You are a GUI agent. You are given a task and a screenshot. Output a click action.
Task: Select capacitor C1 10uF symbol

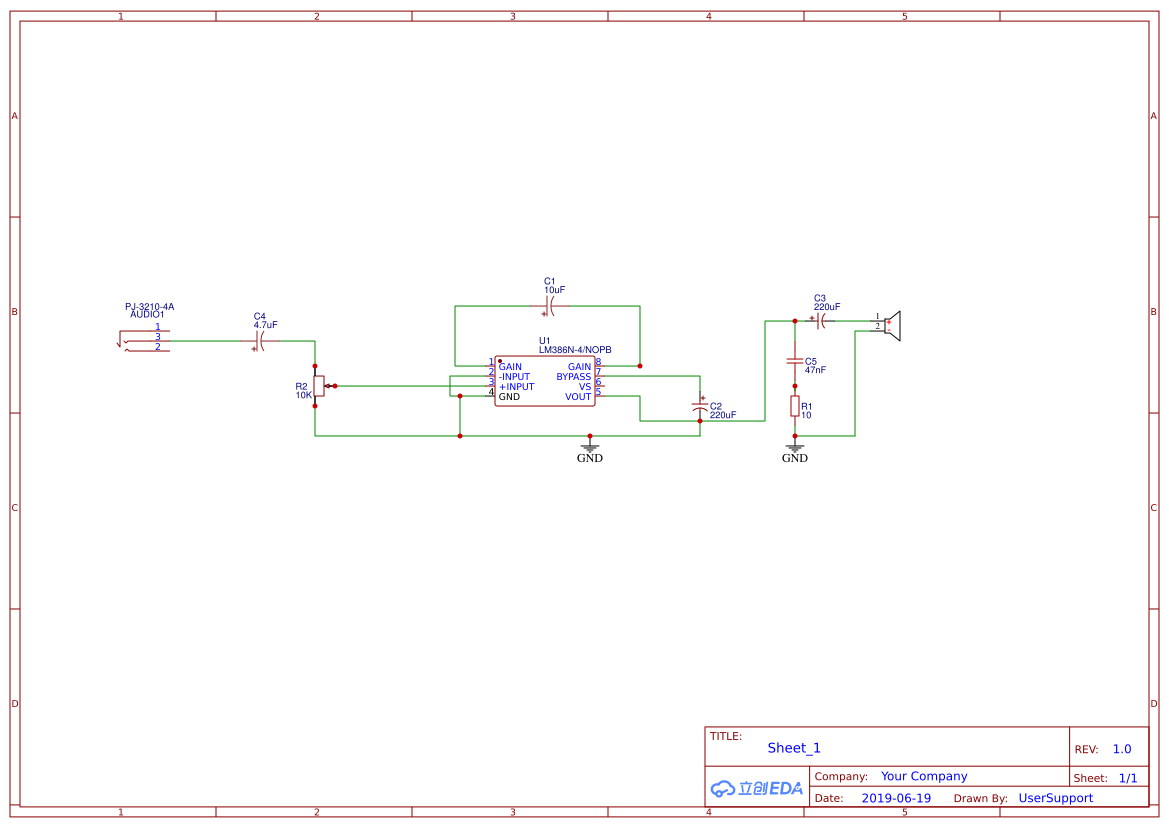point(549,306)
